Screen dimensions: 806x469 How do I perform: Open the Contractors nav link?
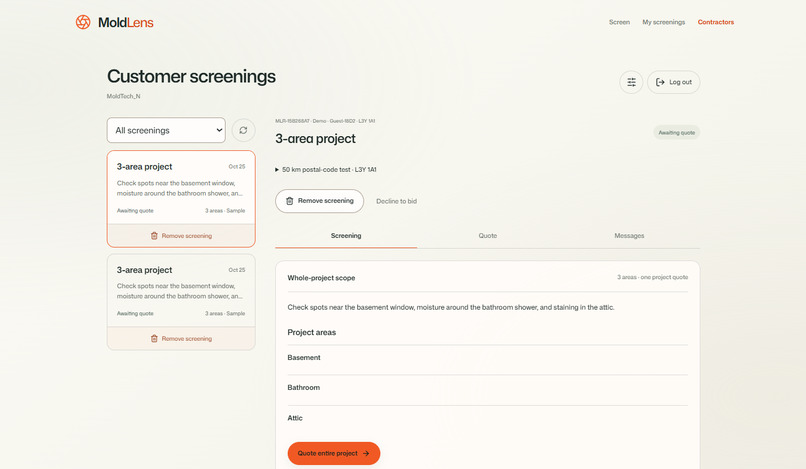[x=716, y=22]
